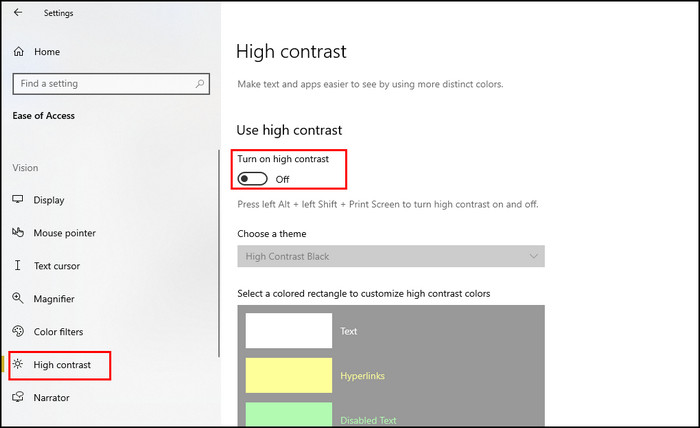Select the Mouse pointer icon
Screen dimensions: 700x428
click(x=18, y=233)
